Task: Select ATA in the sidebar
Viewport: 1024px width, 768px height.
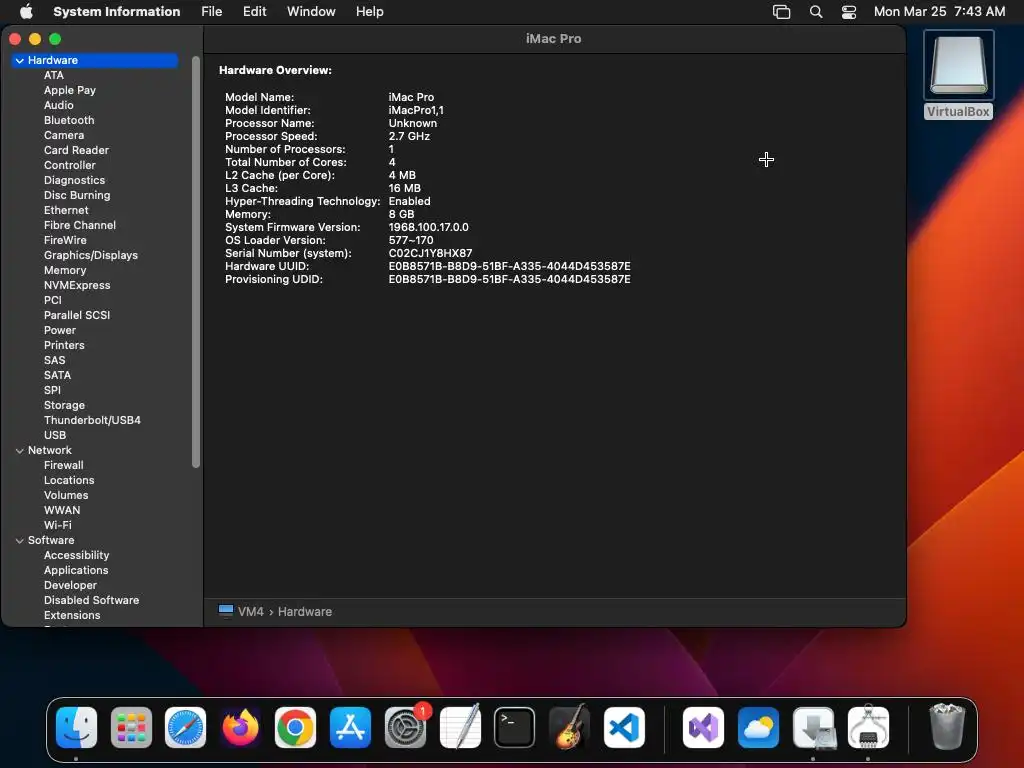Action: pyautogui.click(x=54, y=75)
